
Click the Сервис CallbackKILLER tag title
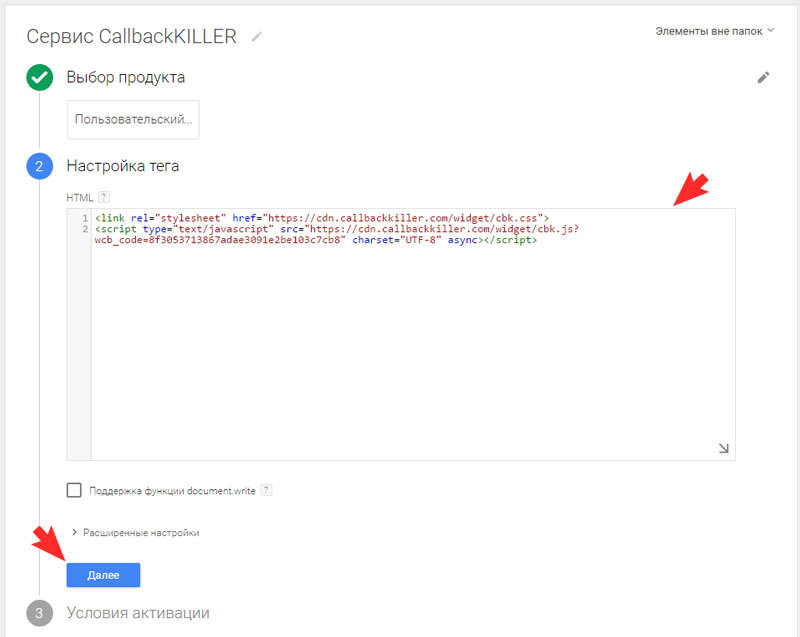tap(132, 36)
